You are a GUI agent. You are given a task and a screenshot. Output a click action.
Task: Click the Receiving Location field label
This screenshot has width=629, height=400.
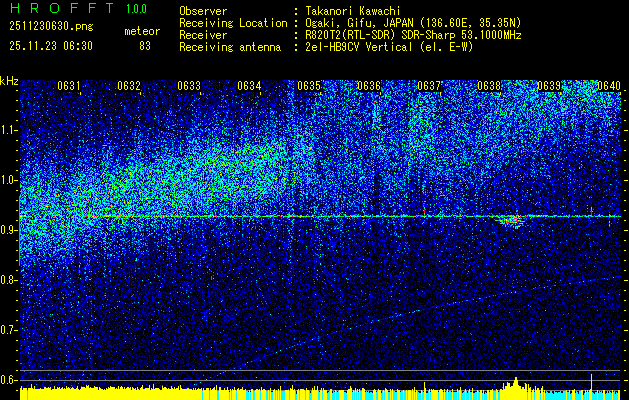point(233,23)
